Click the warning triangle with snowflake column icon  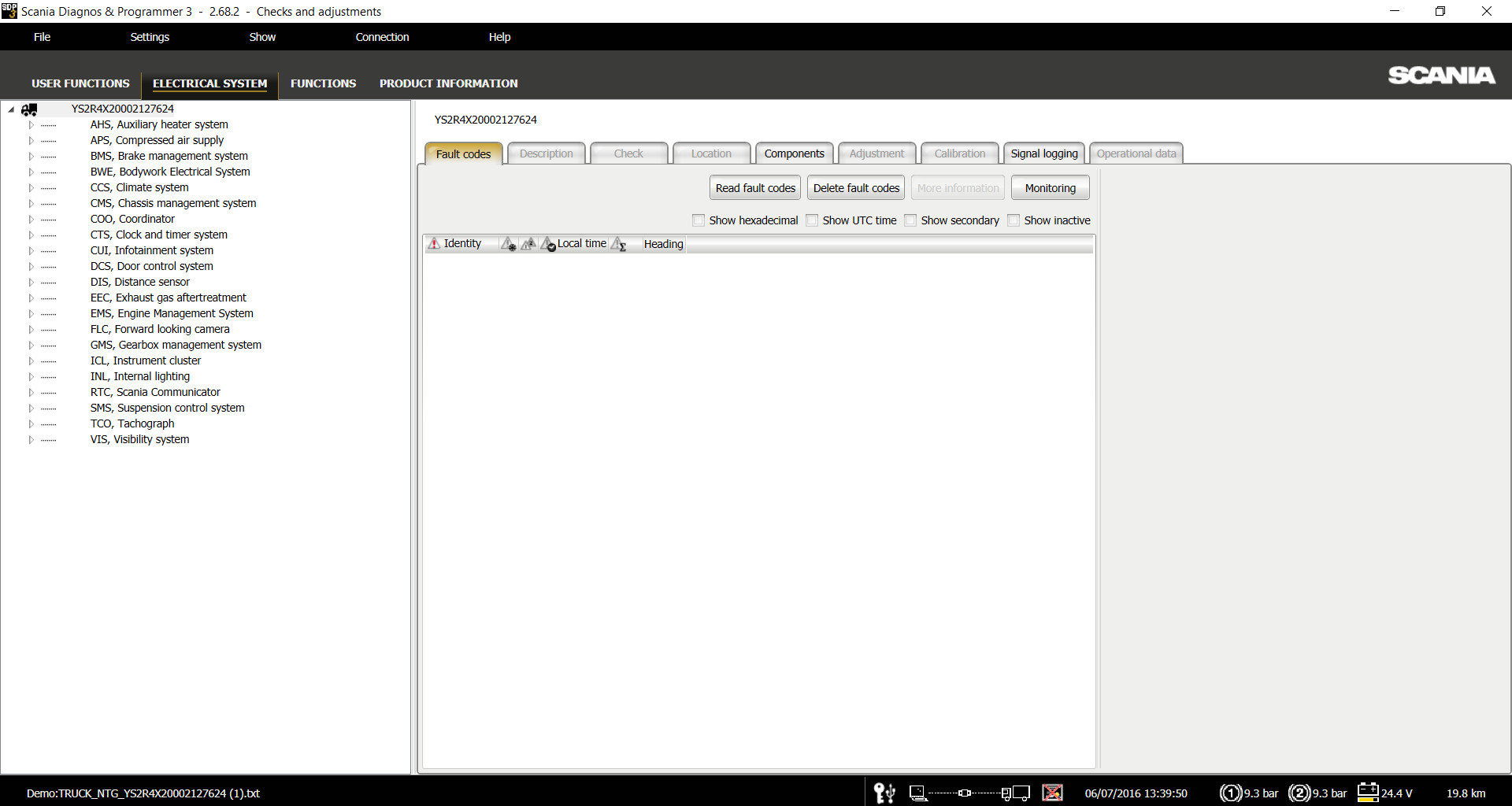(509, 244)
